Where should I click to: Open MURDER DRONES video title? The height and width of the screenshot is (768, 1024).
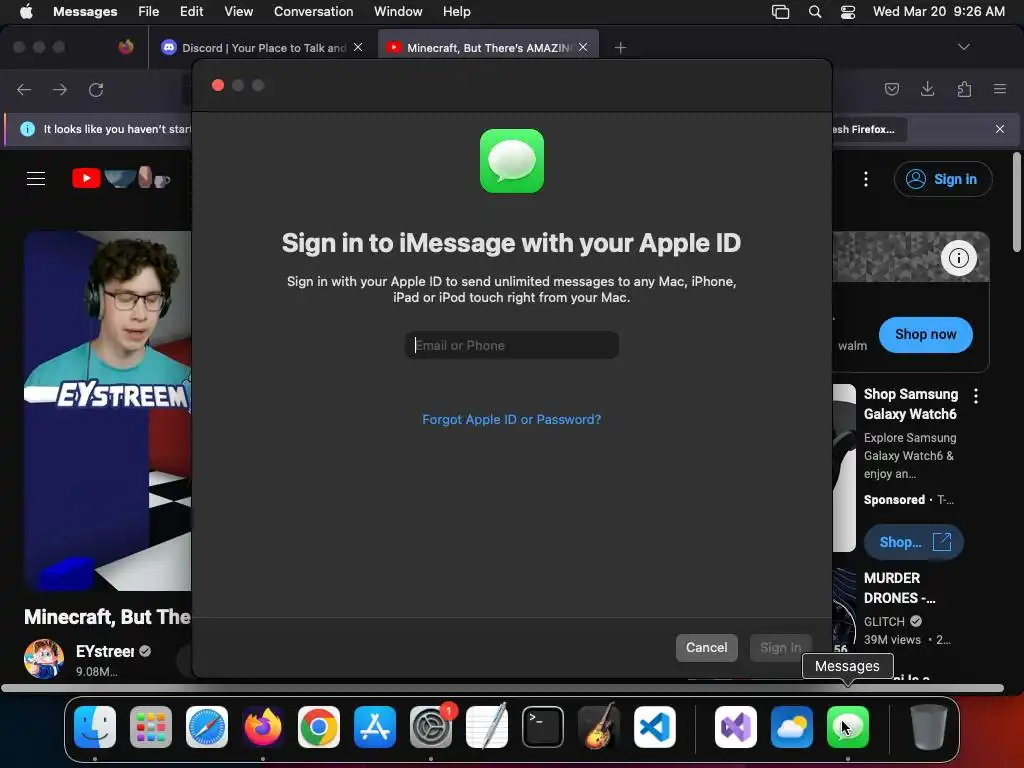pos(899,588)
